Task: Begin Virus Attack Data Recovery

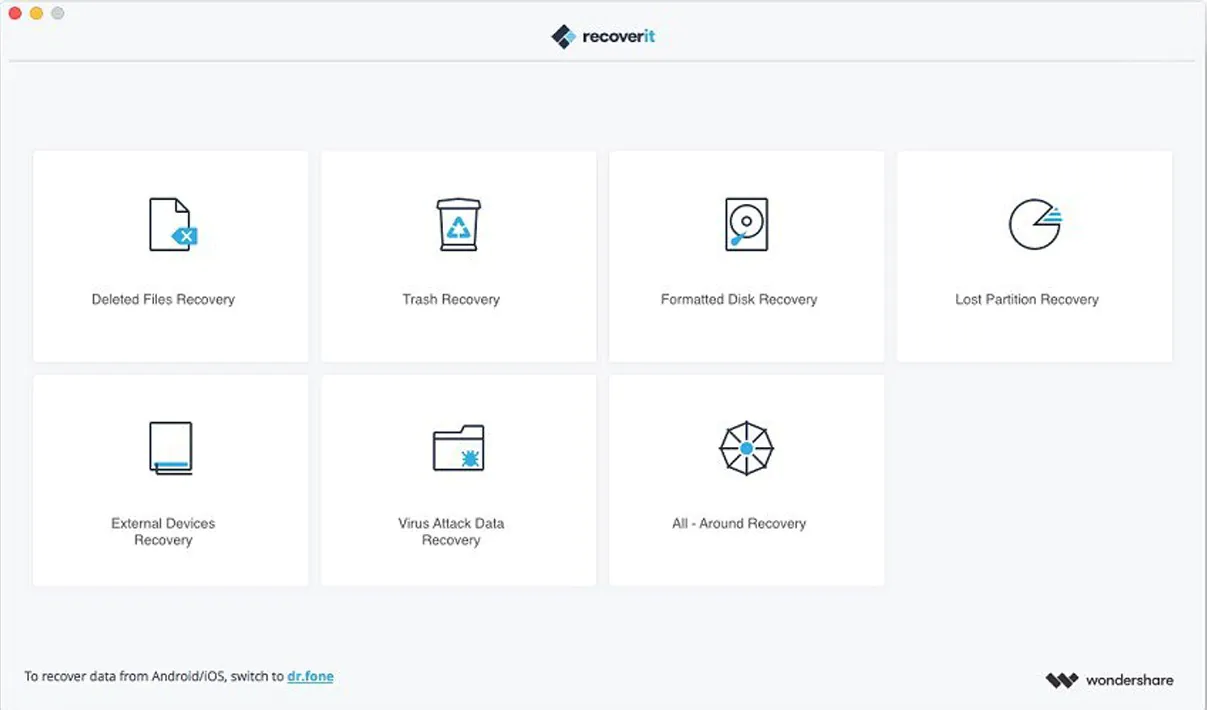Action: tap(457, 480)
